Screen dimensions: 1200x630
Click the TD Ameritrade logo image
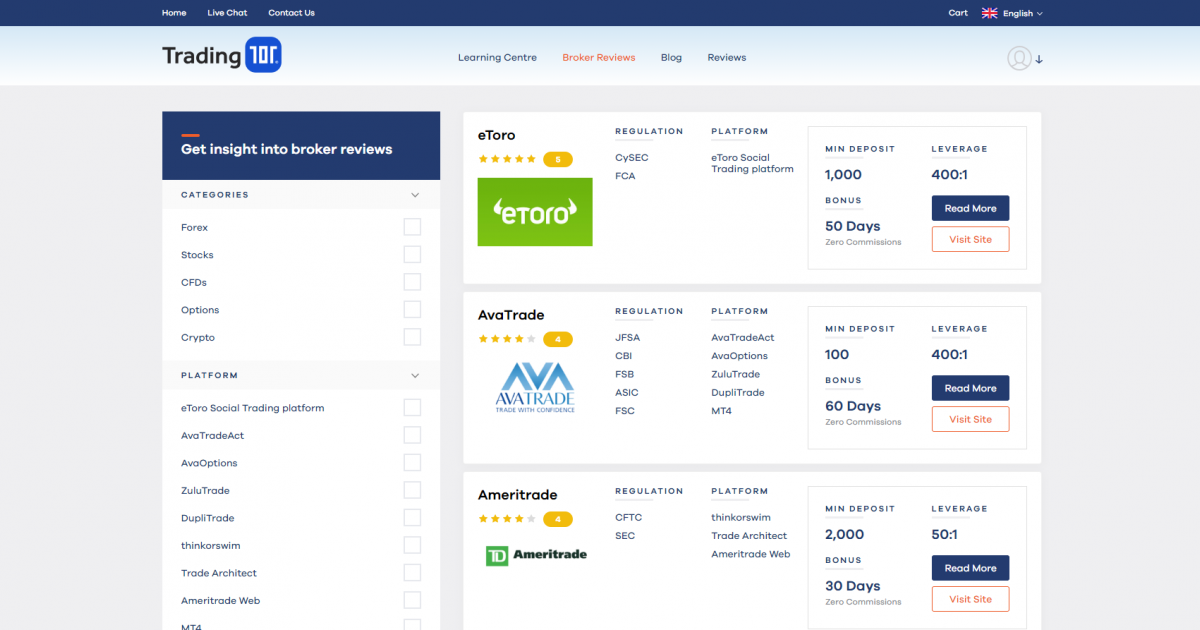click(536, 555)
